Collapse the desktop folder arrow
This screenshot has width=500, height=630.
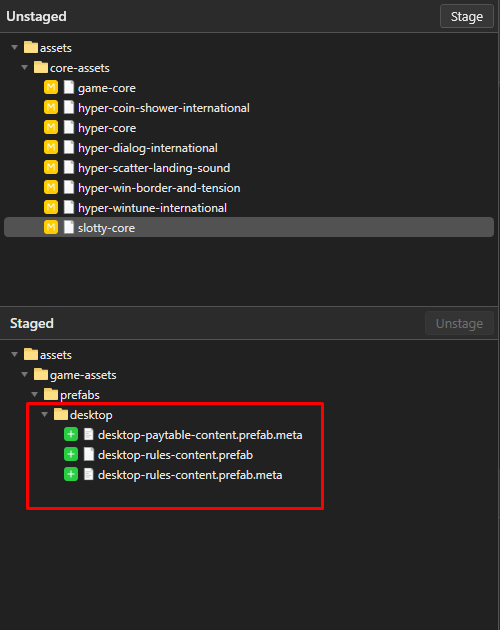pyautogui.click(x=45, y=415)
